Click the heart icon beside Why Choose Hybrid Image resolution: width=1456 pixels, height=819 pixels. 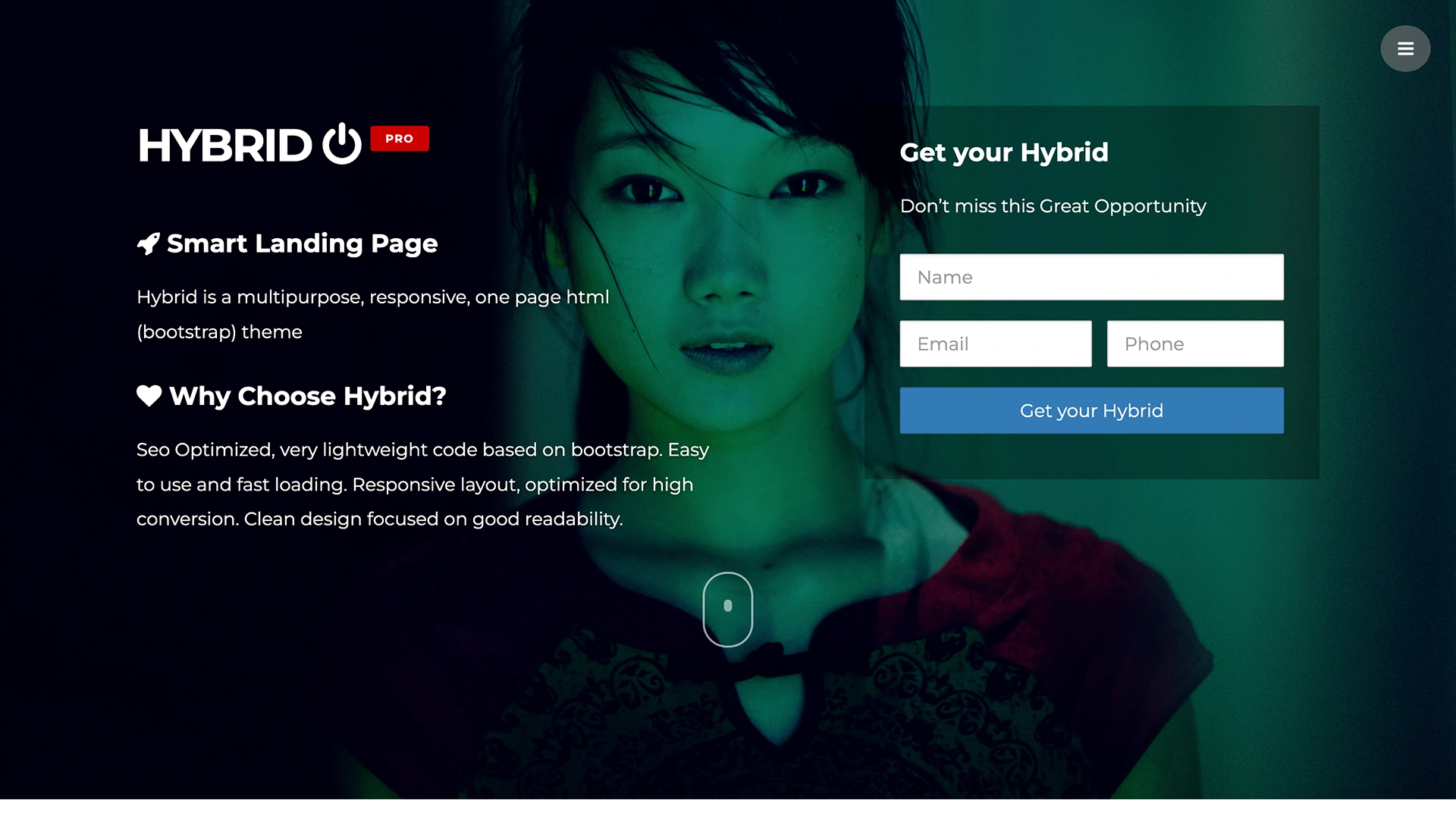click(x=149, y=396)
